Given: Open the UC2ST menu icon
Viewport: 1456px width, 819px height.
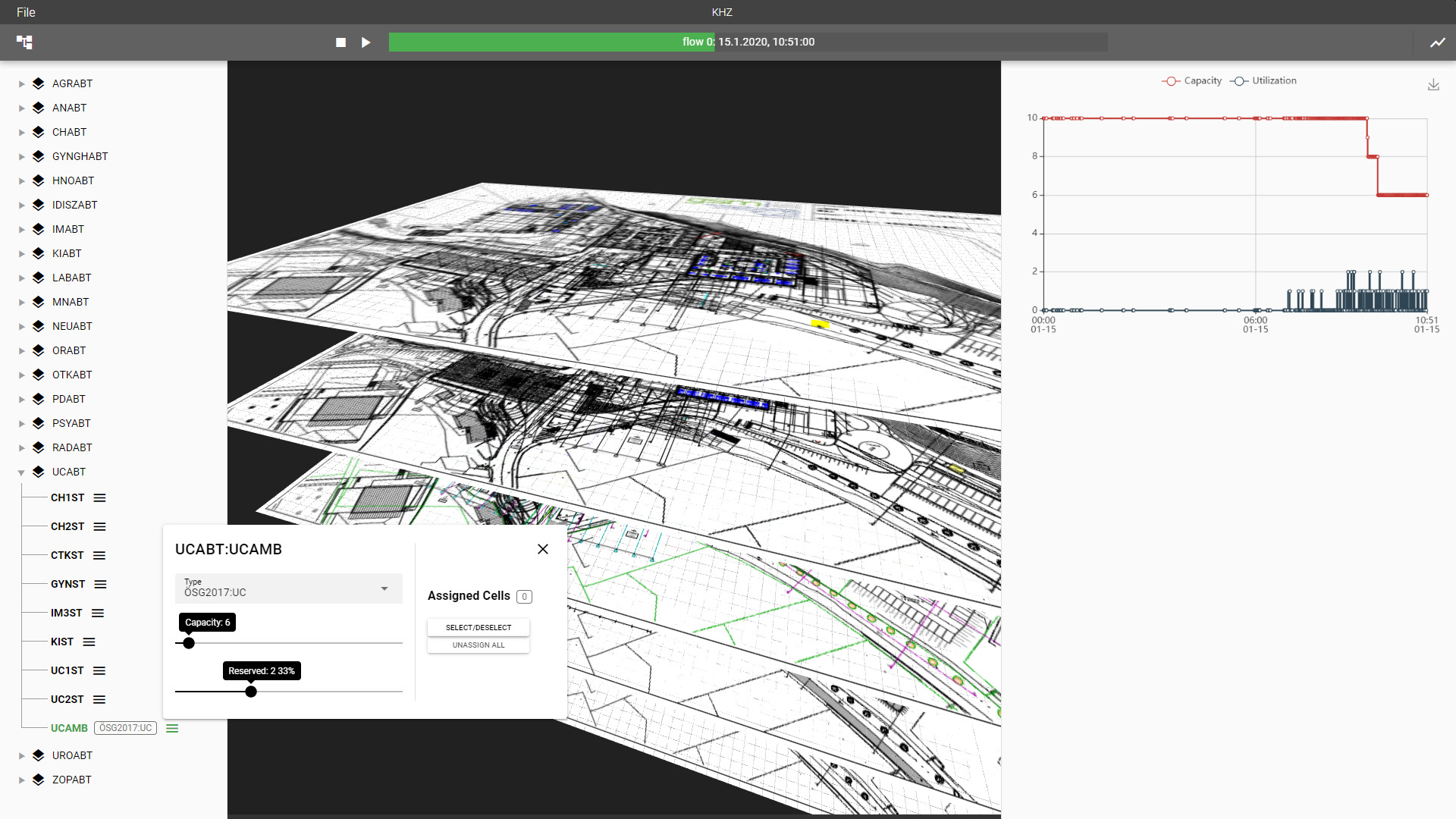Looking at the screenshot, I should (99, 700).
